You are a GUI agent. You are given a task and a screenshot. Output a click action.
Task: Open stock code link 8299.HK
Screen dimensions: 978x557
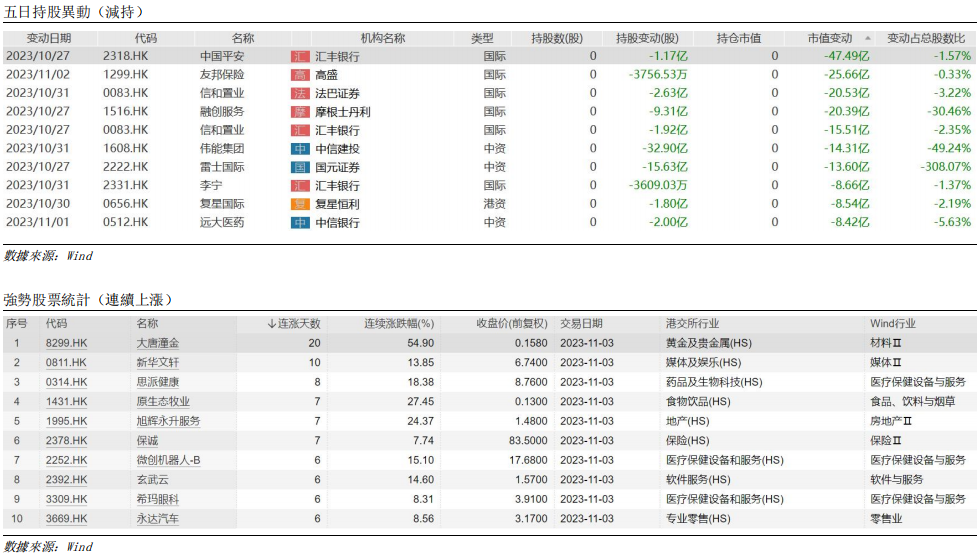[67, 343]
